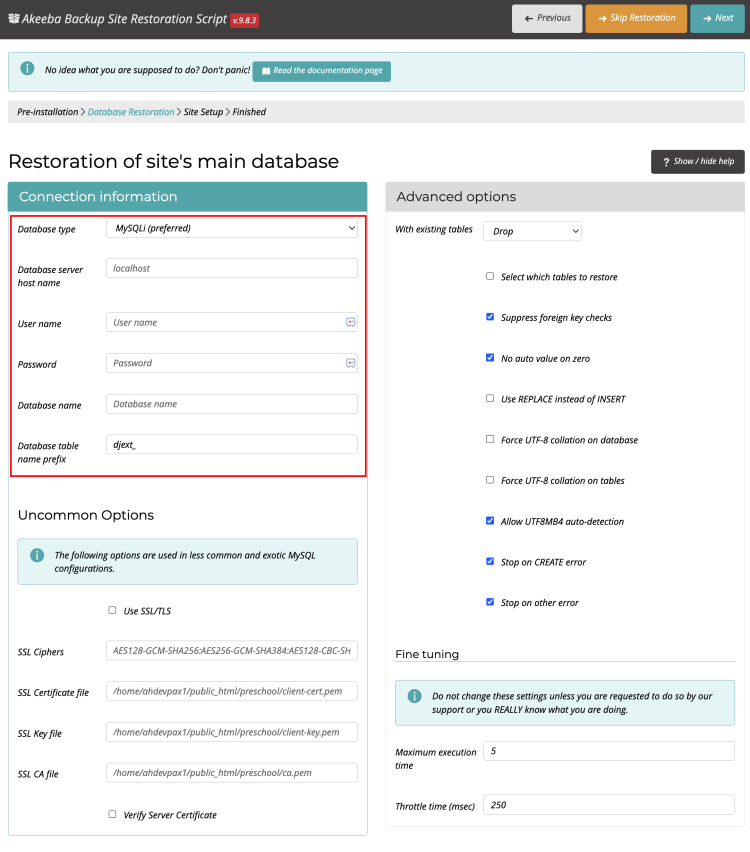This screenshot has width=750, height=852.
Task: Click the Site Setup breadcrumb step
Action: click(203, 112)
